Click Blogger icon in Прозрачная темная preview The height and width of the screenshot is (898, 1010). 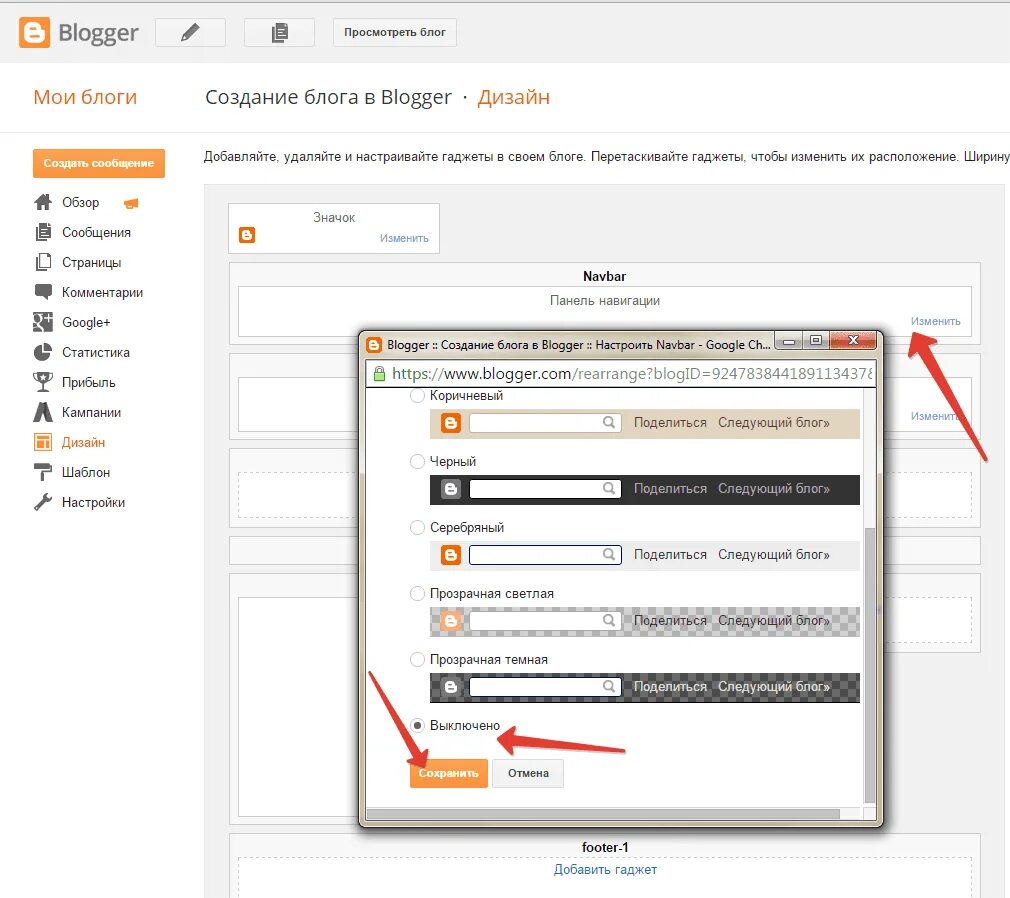tap(451, 687)
